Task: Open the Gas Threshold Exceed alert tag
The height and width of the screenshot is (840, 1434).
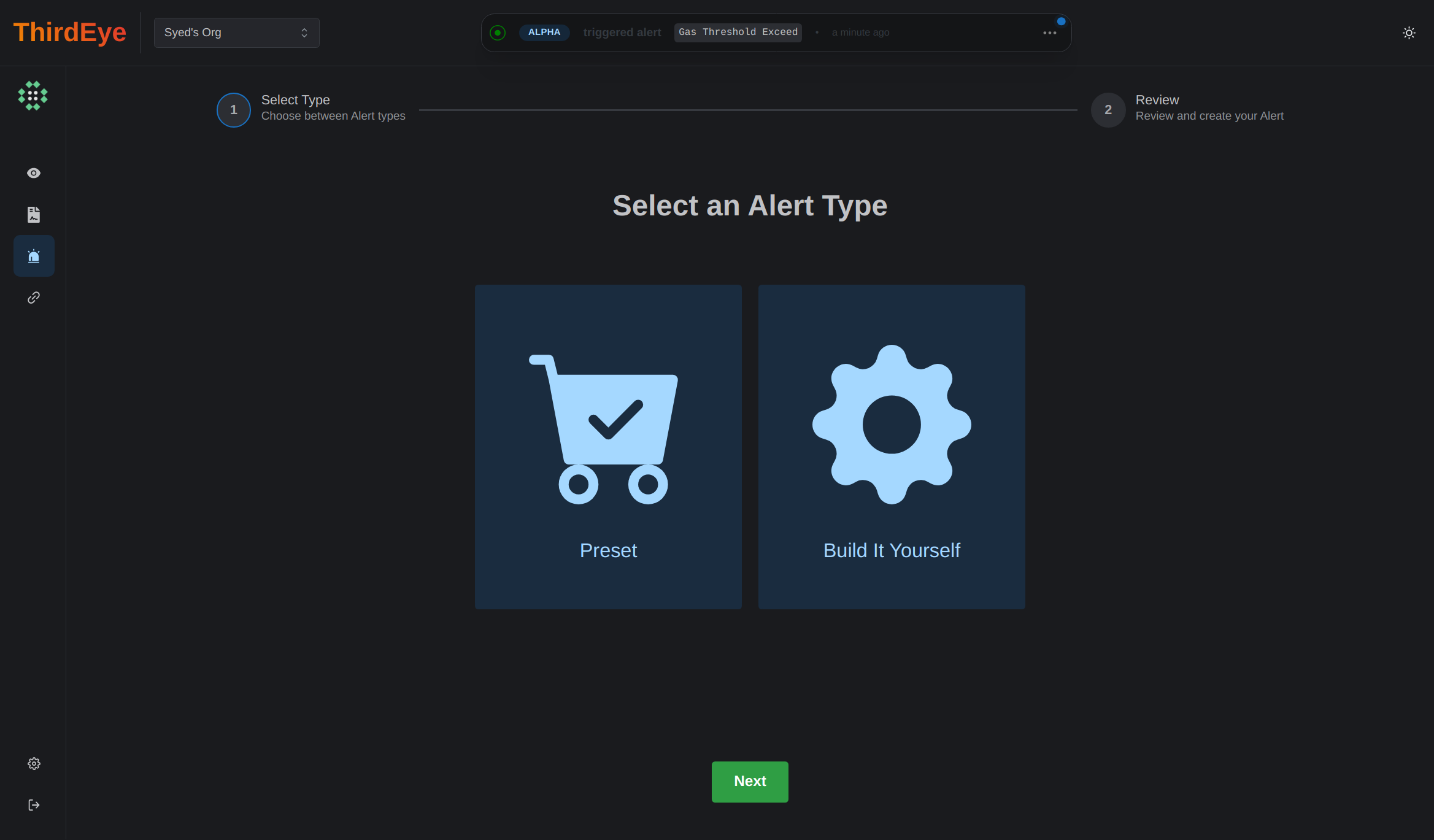Action: click(x=738, y=33)
